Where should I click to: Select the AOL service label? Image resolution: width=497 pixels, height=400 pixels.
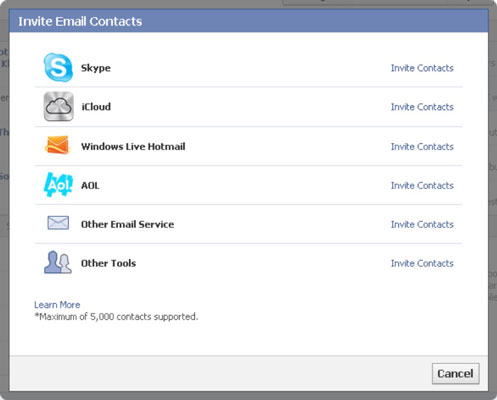(90, 185)
